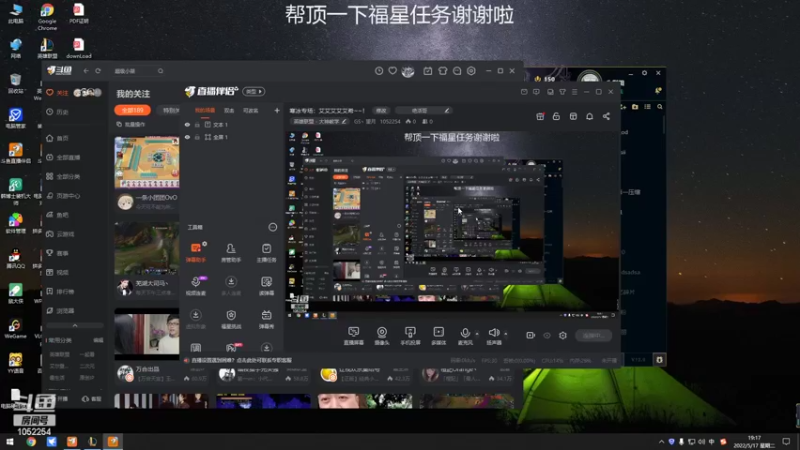
Task: Open the 弹幕助手 tool in toolbox
Action: coord(196,252)
